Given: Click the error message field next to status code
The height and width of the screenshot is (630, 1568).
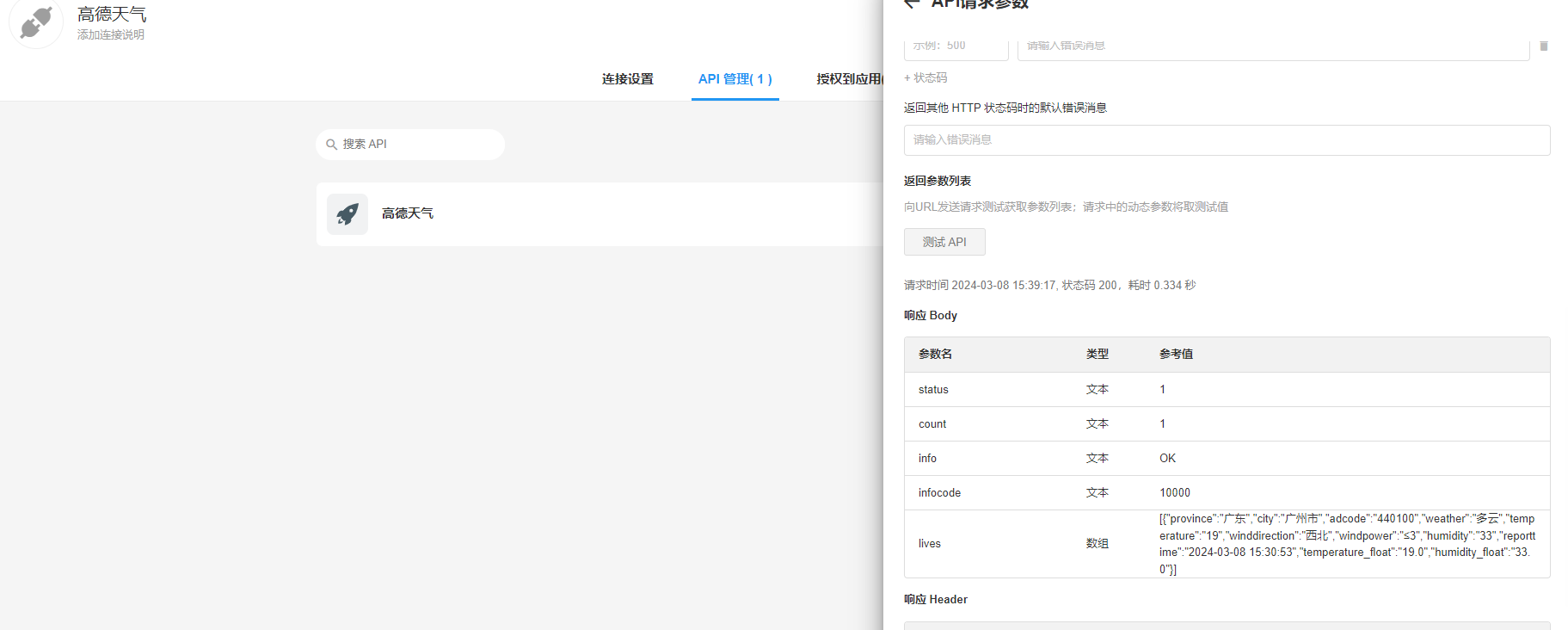Looking at the screenshot, I should pyautogui.click(x=1272, y=47).
